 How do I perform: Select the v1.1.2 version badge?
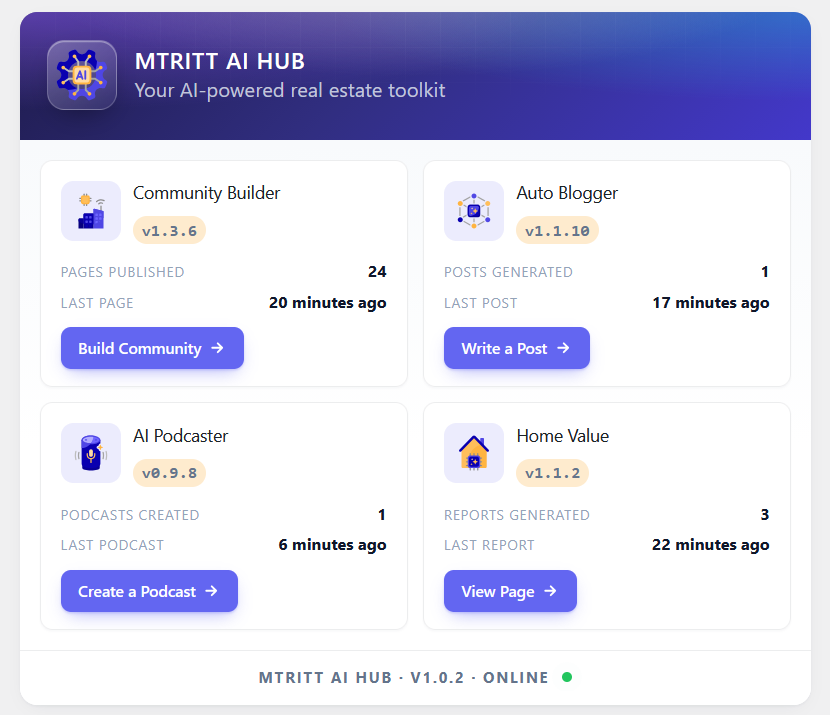[x=553, y=473]
